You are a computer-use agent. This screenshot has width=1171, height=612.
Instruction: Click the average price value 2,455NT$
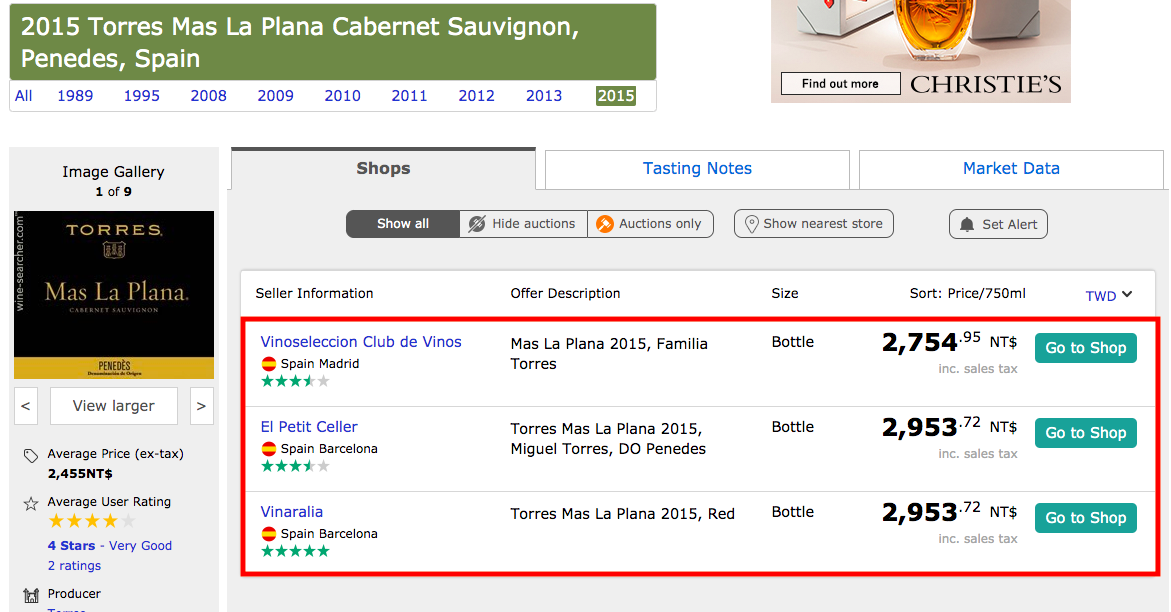[x=80, y=474]
